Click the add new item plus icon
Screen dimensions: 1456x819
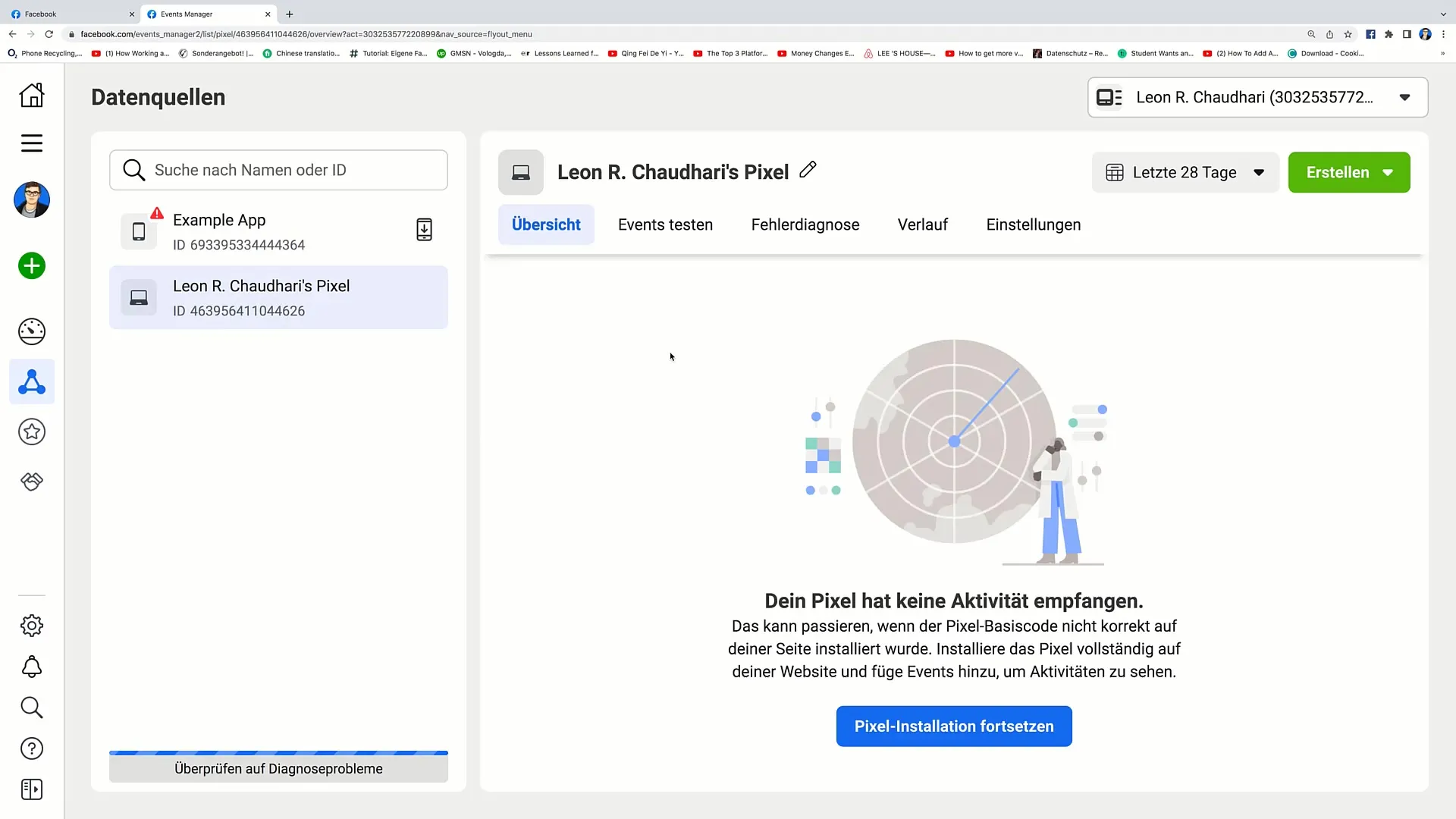31,265
